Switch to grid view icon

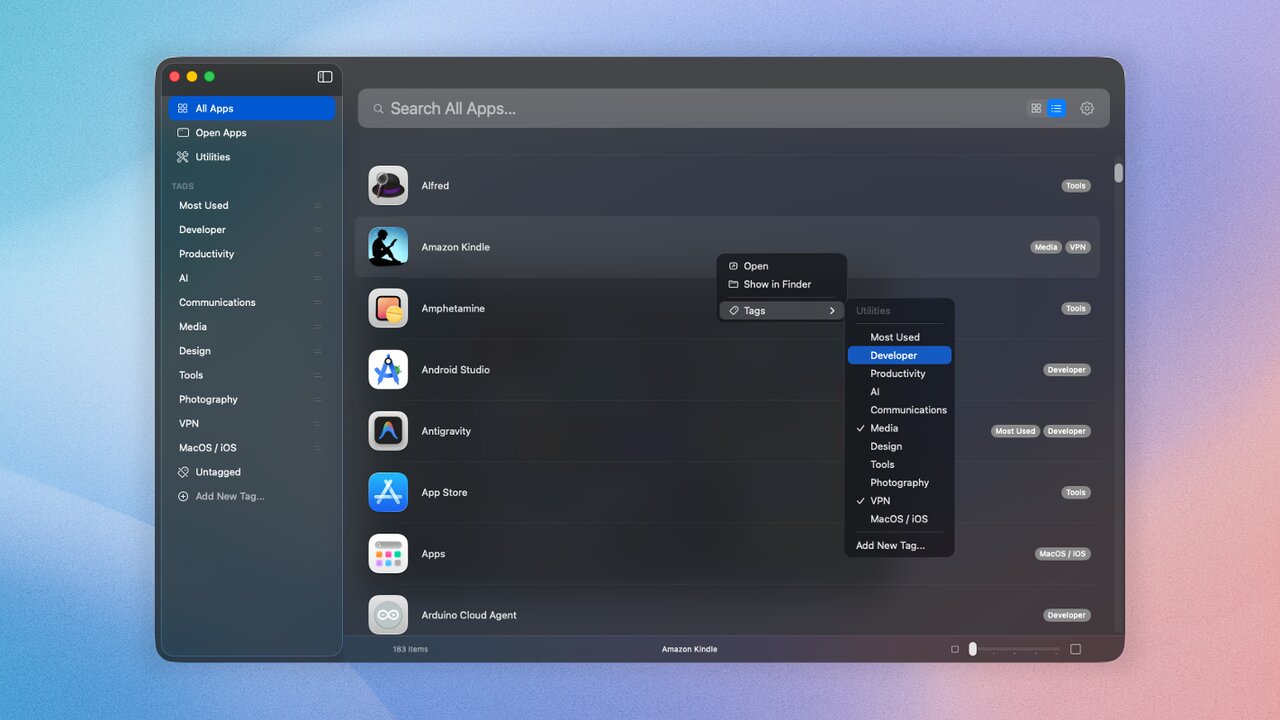pyautogui.click(x=1036, y=108)
